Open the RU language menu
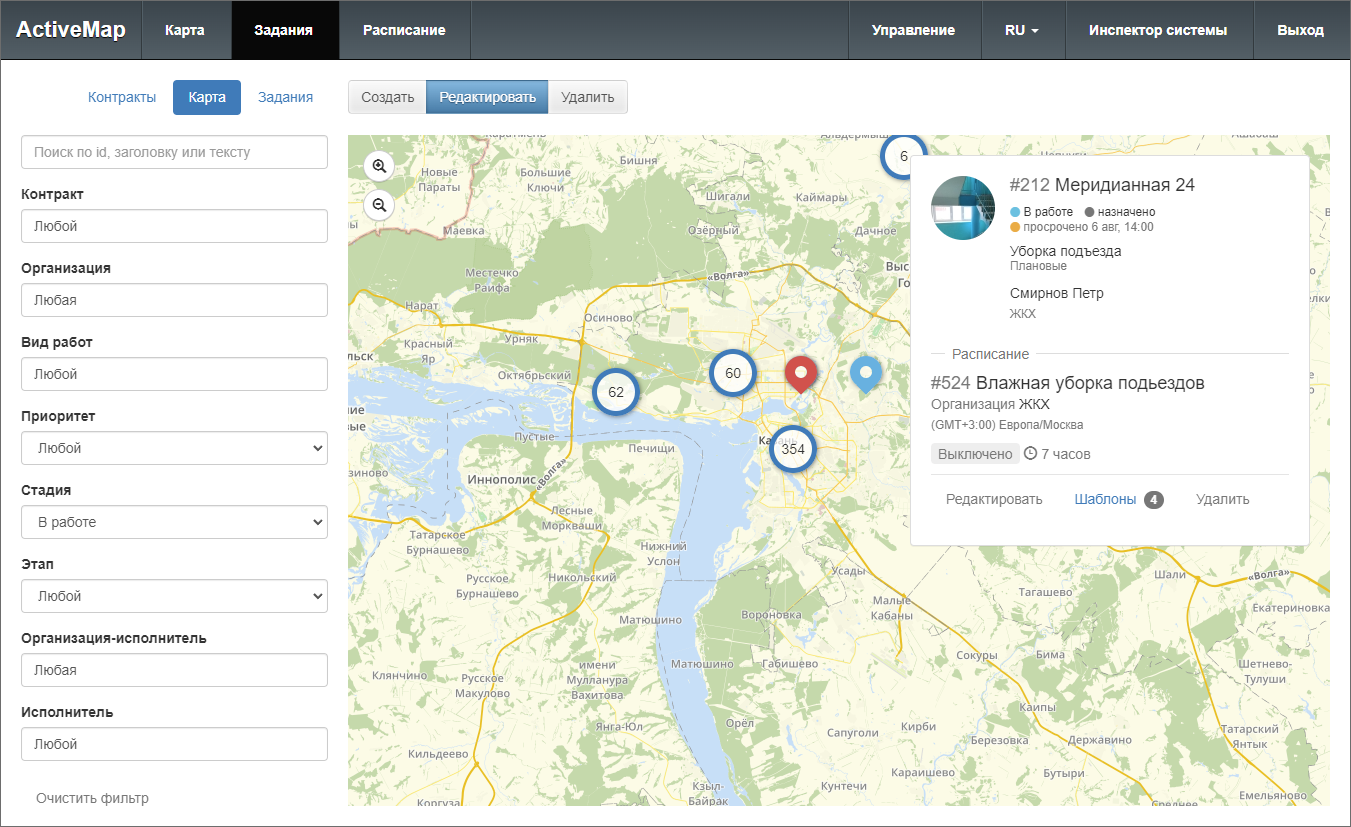The image size is (1351, 827). coord(1022,30)
